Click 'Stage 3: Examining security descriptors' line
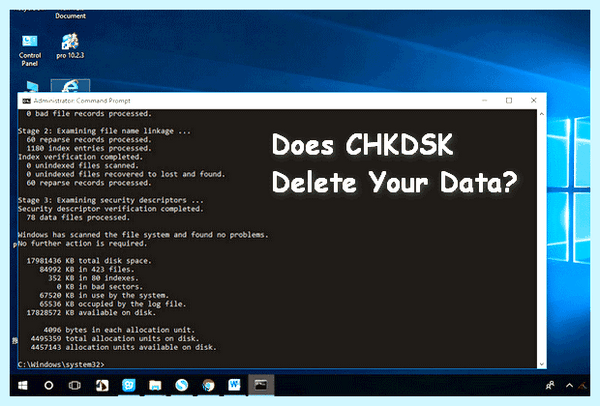The image size is (600, 406). point(111,200)
